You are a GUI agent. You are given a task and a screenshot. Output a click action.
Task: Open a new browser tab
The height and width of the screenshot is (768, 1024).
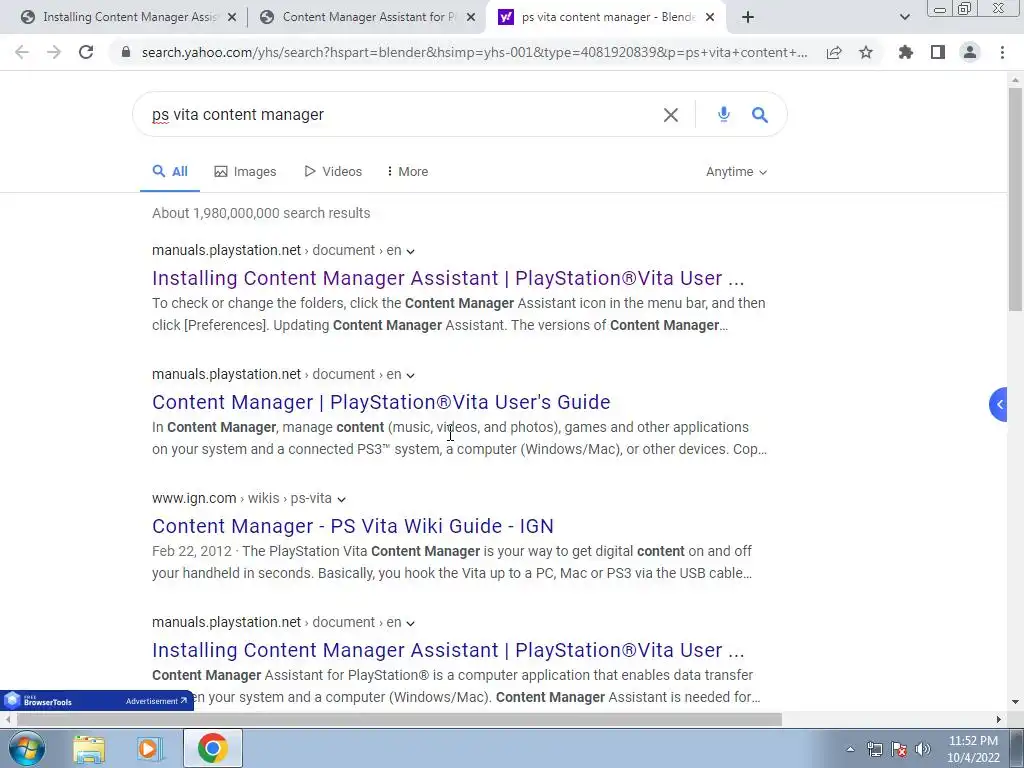[748, 17]
